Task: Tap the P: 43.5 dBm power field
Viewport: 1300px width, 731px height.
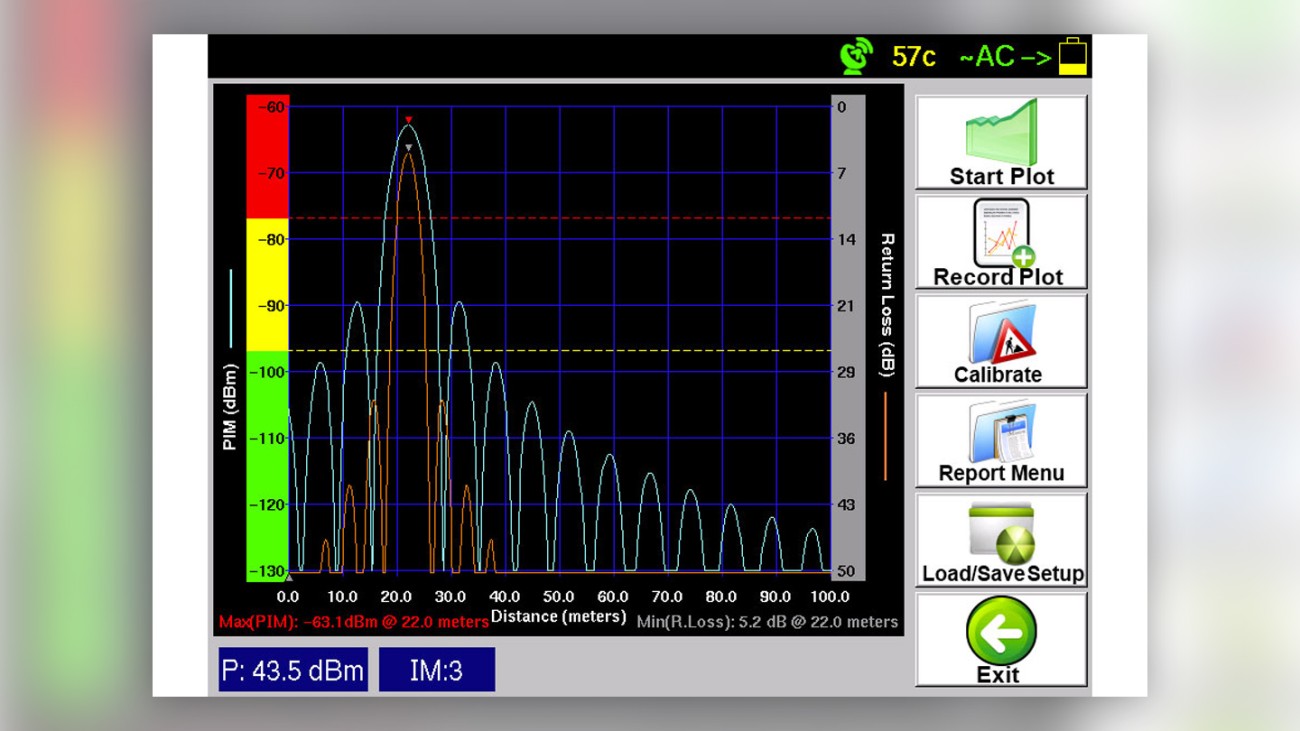Action: click(x=293, y=670)
